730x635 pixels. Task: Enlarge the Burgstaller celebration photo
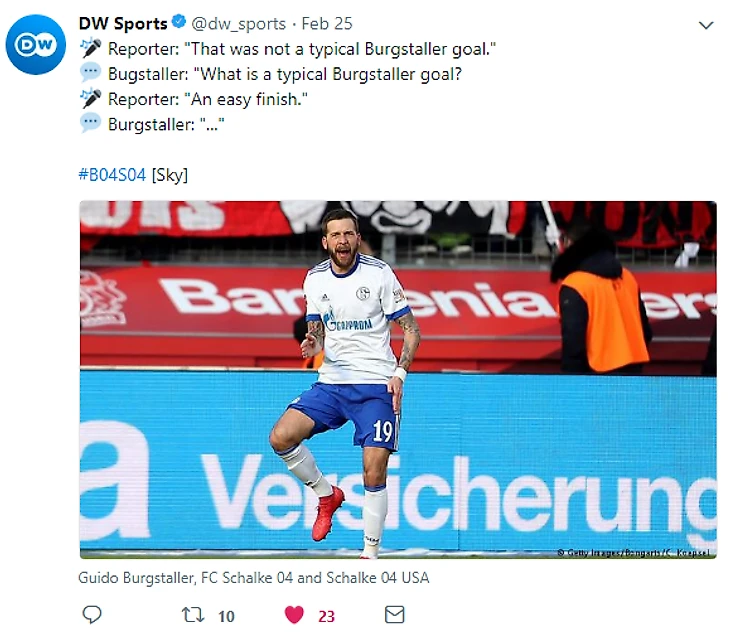tap(398, 379)
